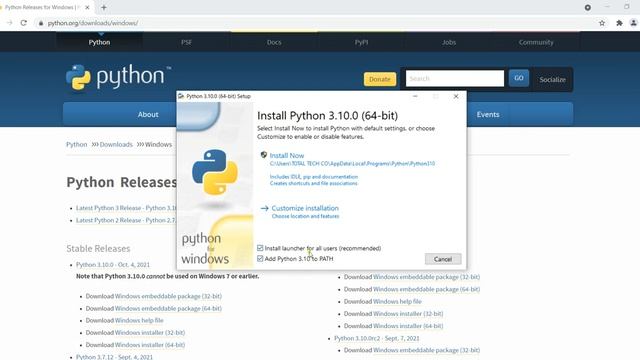This screenshot has height=360, width=640.
Task: Open the PyPI top navigation tab
Action: point(361,42)
